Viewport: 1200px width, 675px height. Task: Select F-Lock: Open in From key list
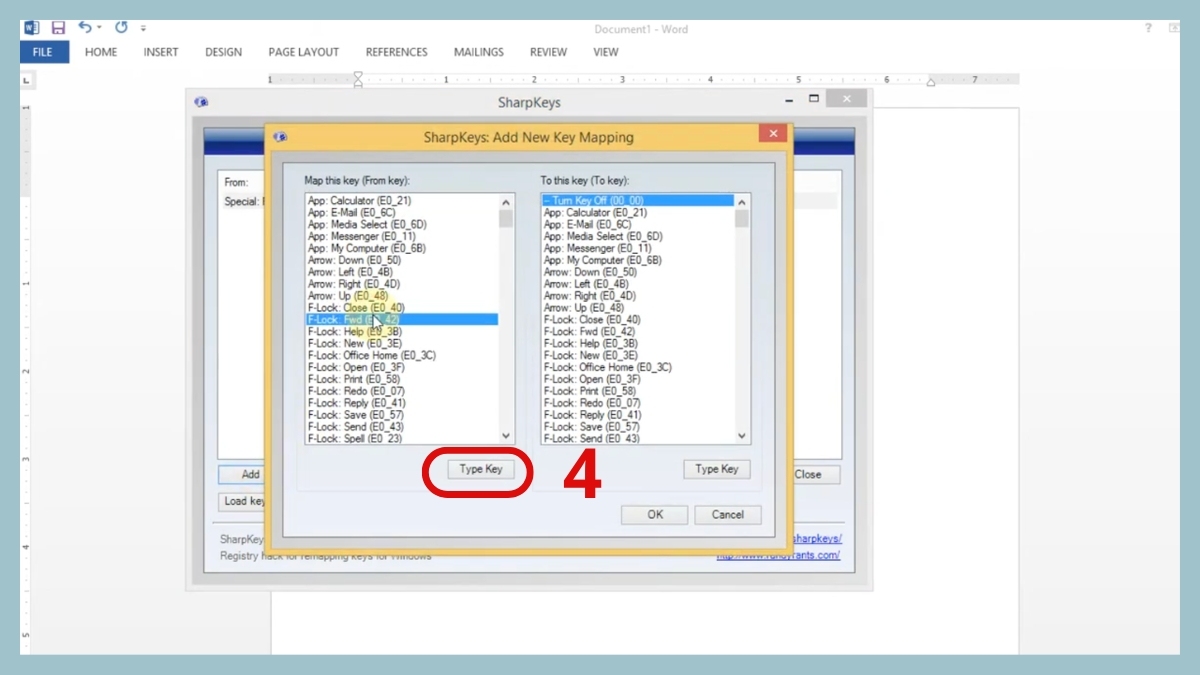point(402,367)
